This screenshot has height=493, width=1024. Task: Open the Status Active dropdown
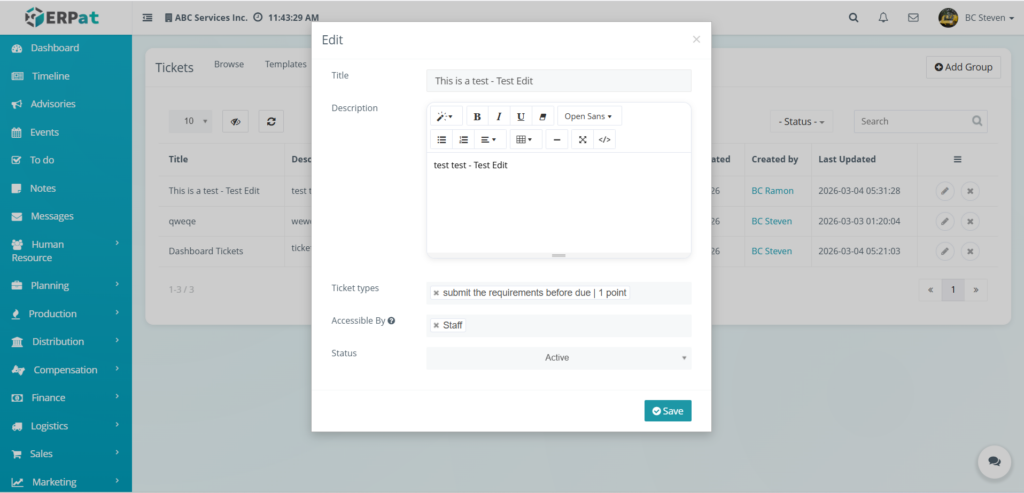click(x=558, y=358)
